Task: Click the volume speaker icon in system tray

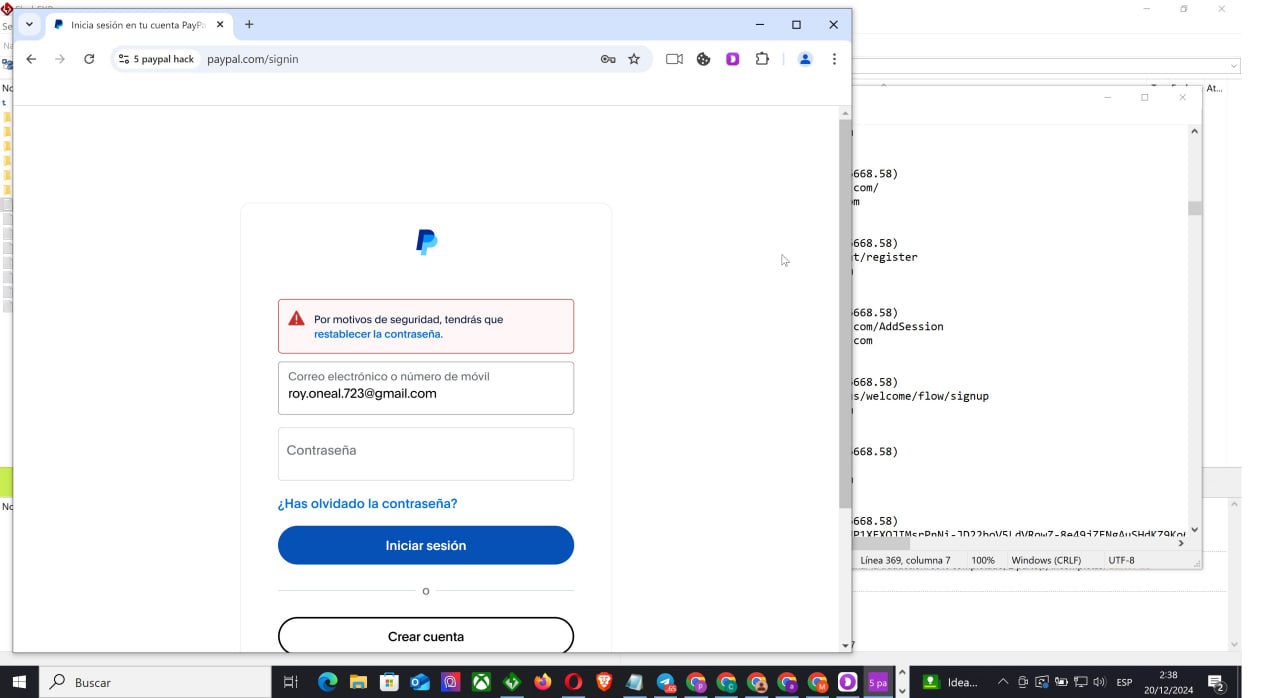Action: (1099, 682)
